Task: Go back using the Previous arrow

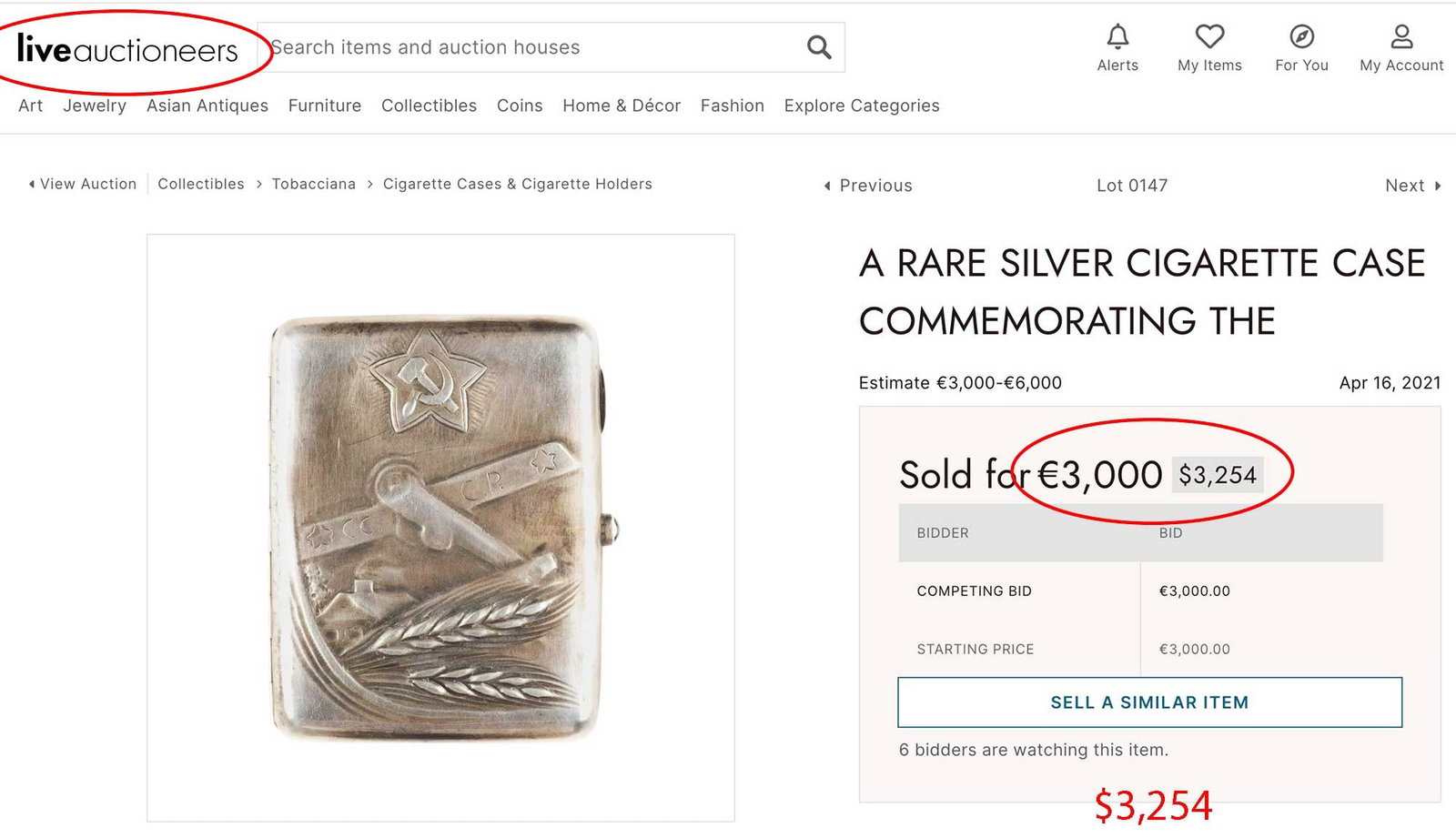Action: click(866, 185)
